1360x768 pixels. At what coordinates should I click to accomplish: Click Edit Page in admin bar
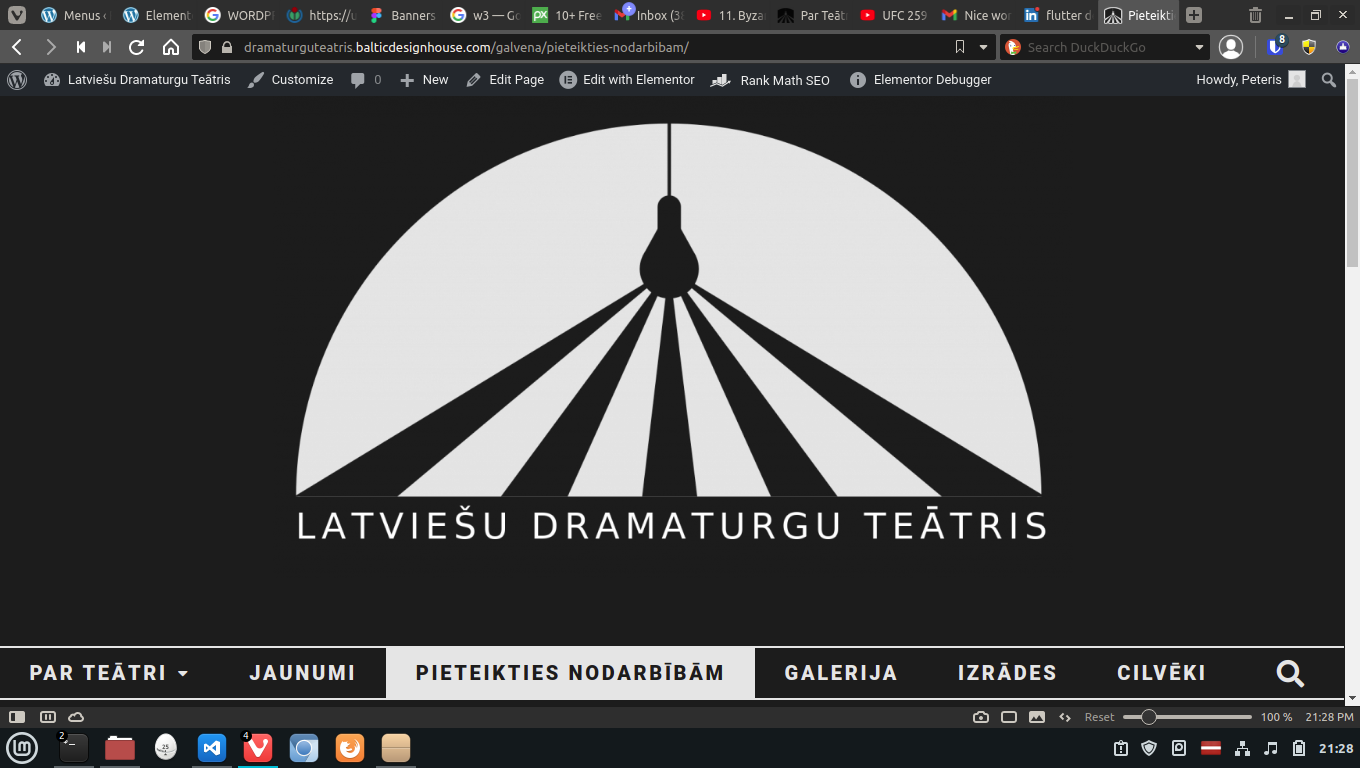(x=505, y=80)
